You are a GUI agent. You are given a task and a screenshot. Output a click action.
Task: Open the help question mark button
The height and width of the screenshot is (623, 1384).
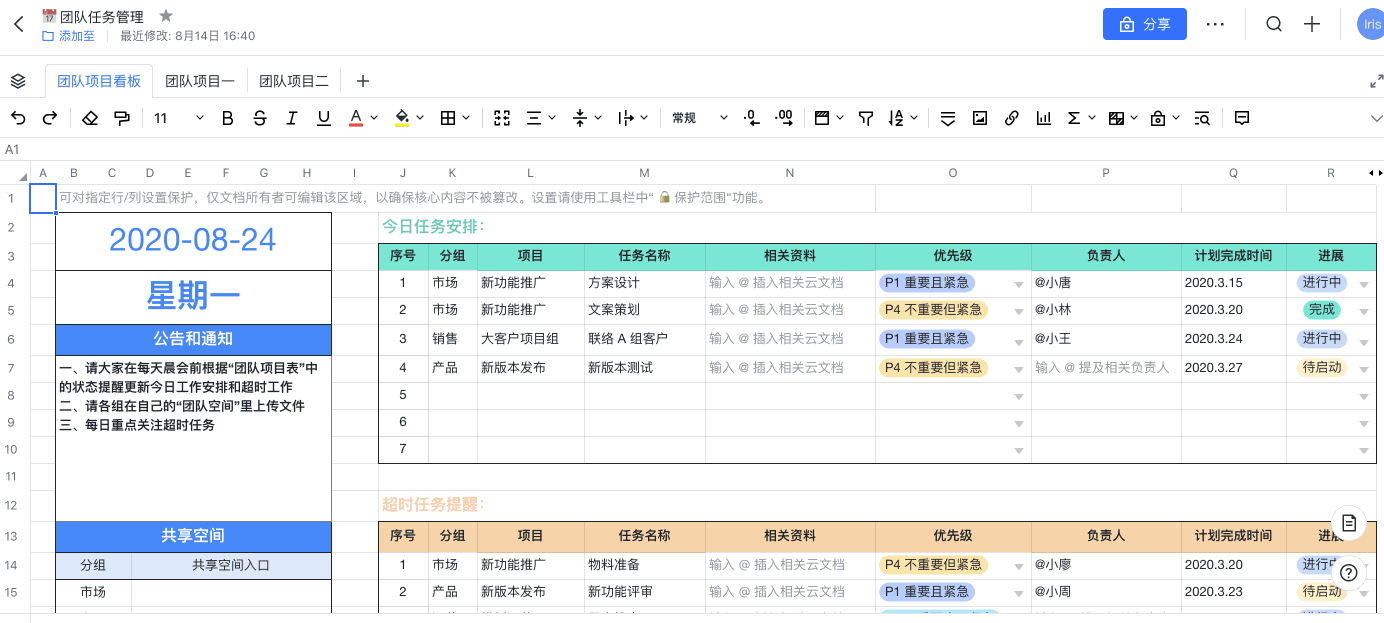pyautogui.click(x=1349, y=573)
